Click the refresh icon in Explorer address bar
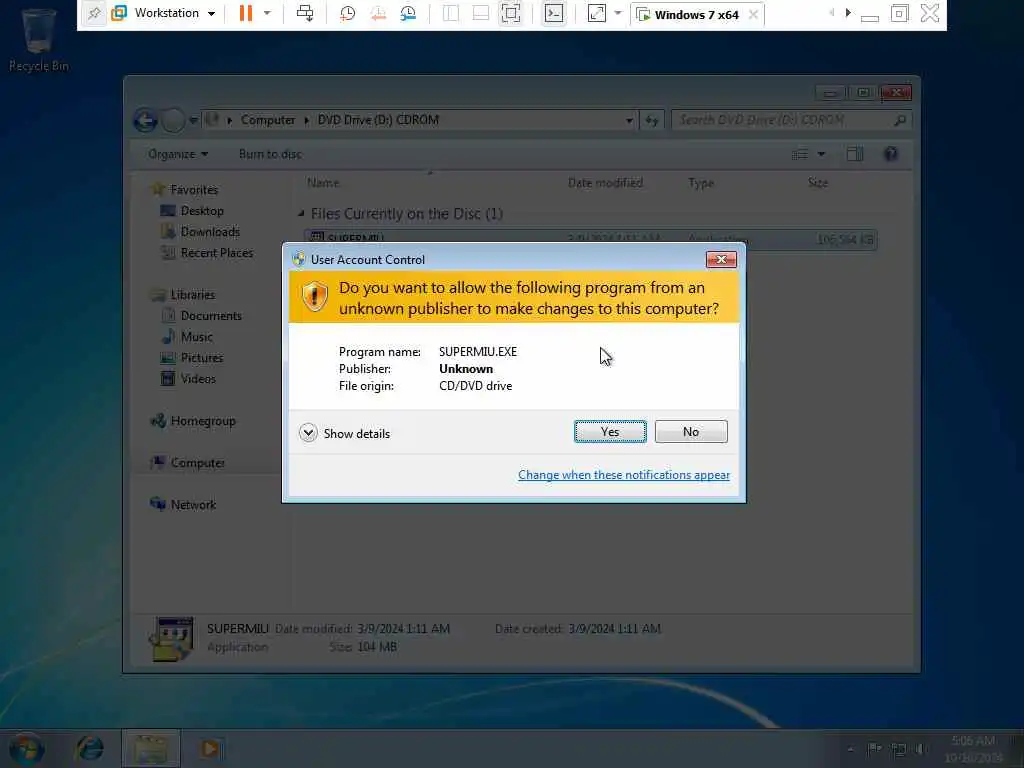Image resolution: width=1024 pixels, height=768 pixels. click(652, 120)
